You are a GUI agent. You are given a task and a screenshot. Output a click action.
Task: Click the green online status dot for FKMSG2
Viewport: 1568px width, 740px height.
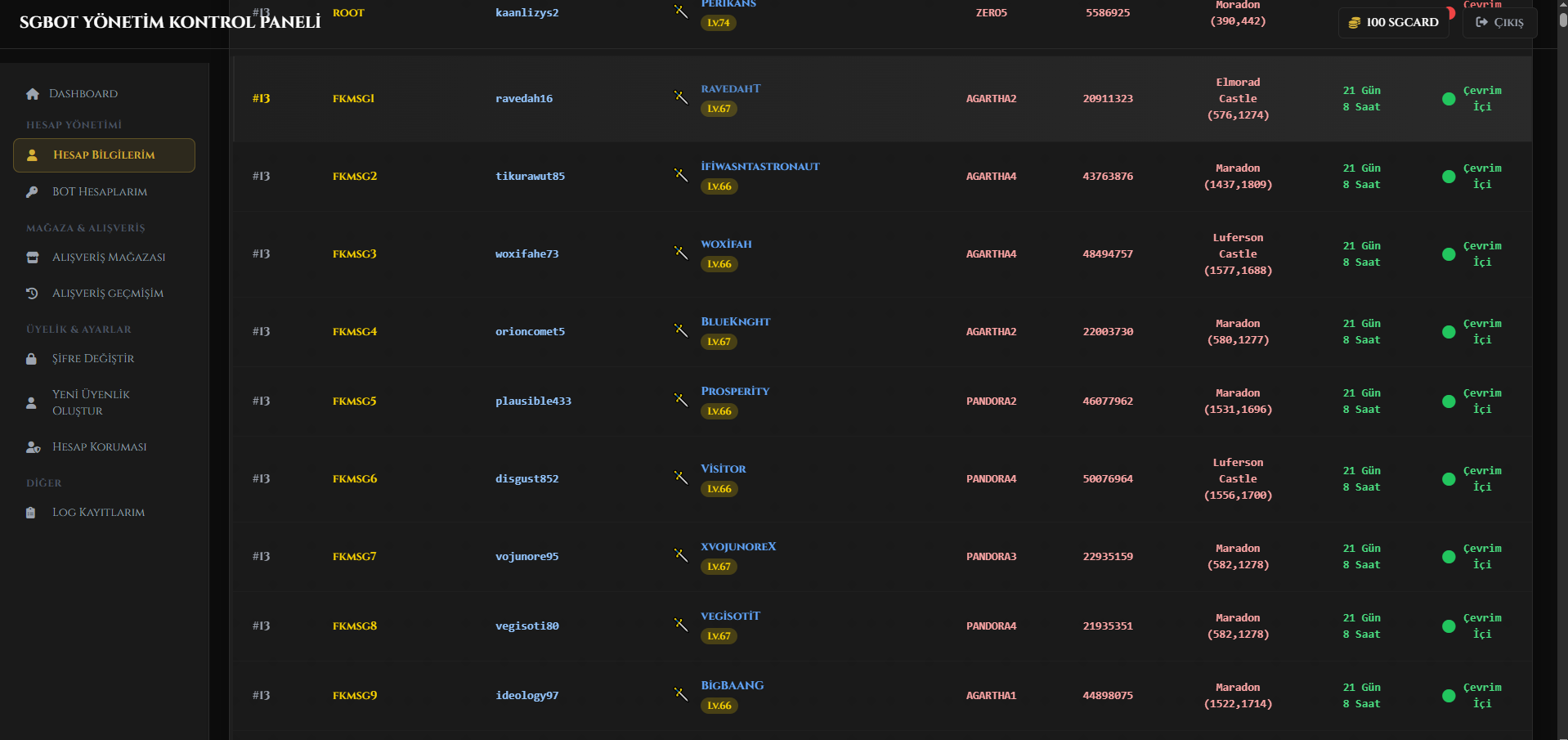point(1449,177)
